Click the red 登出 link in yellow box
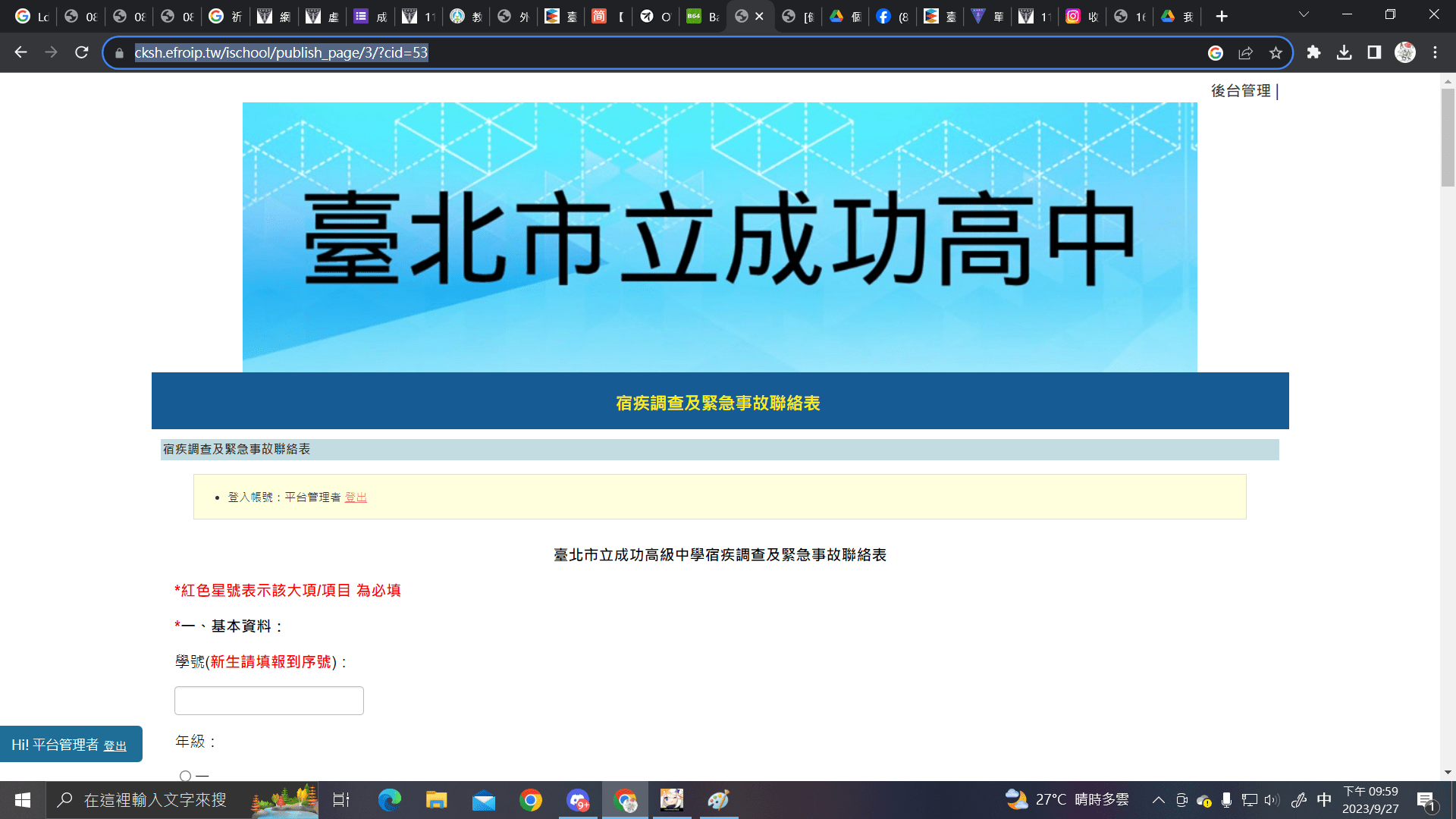This screenshot has height=819, width=1456. [356, 497]
